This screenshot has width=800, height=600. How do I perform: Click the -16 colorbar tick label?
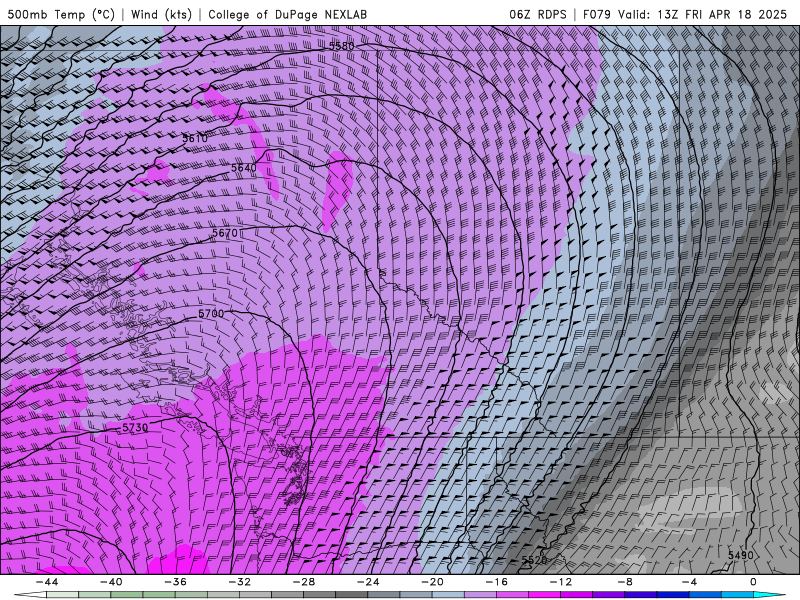(x=497, y=582)
